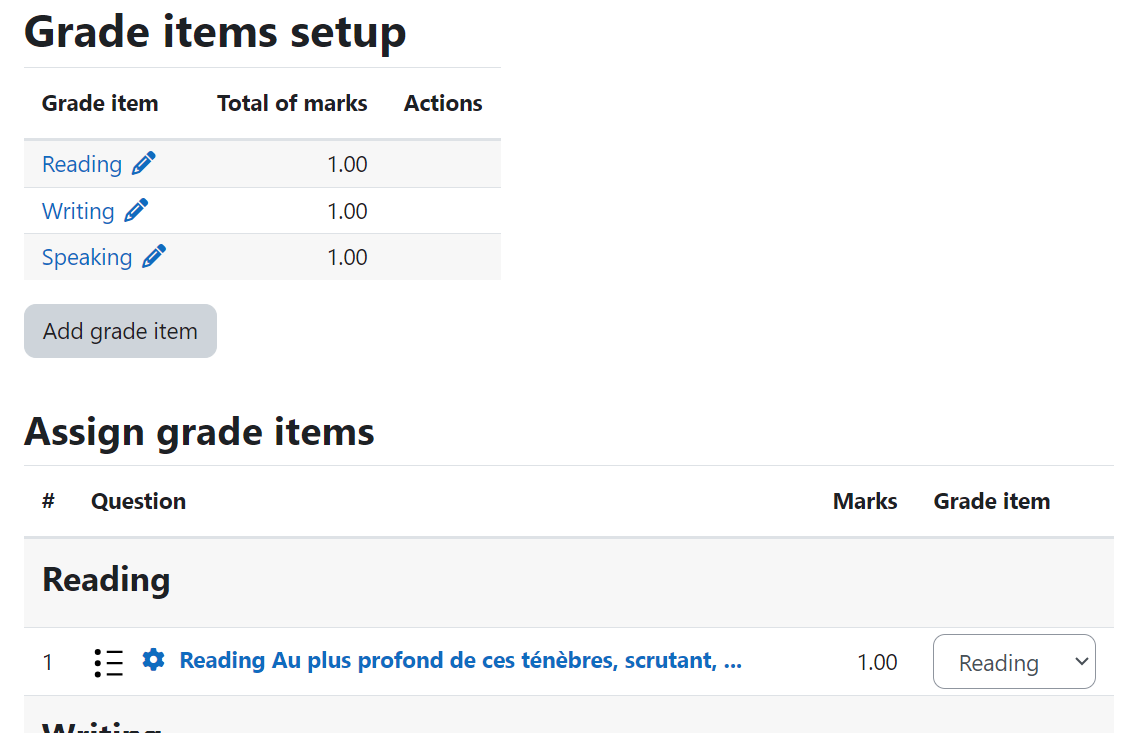Click the multiple choice question type icon
The image size is (1141, 733).
109,662
